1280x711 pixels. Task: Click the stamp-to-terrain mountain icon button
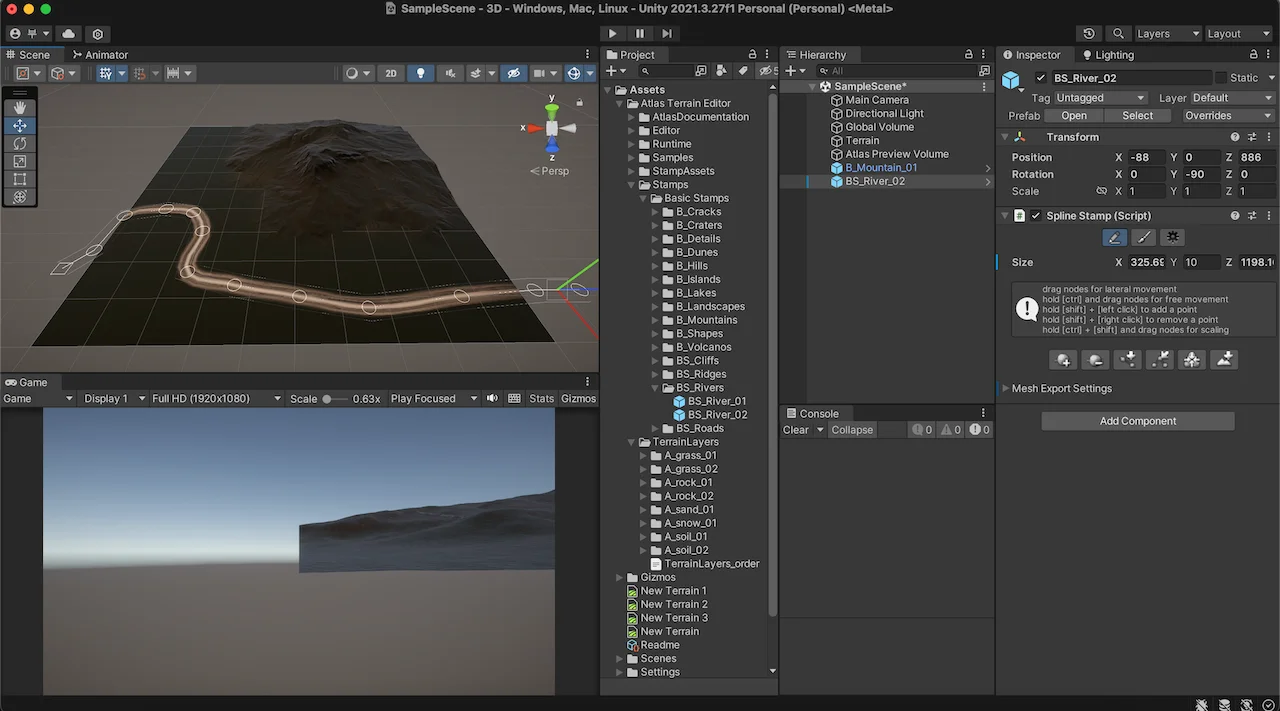(x=1224, y=360)
